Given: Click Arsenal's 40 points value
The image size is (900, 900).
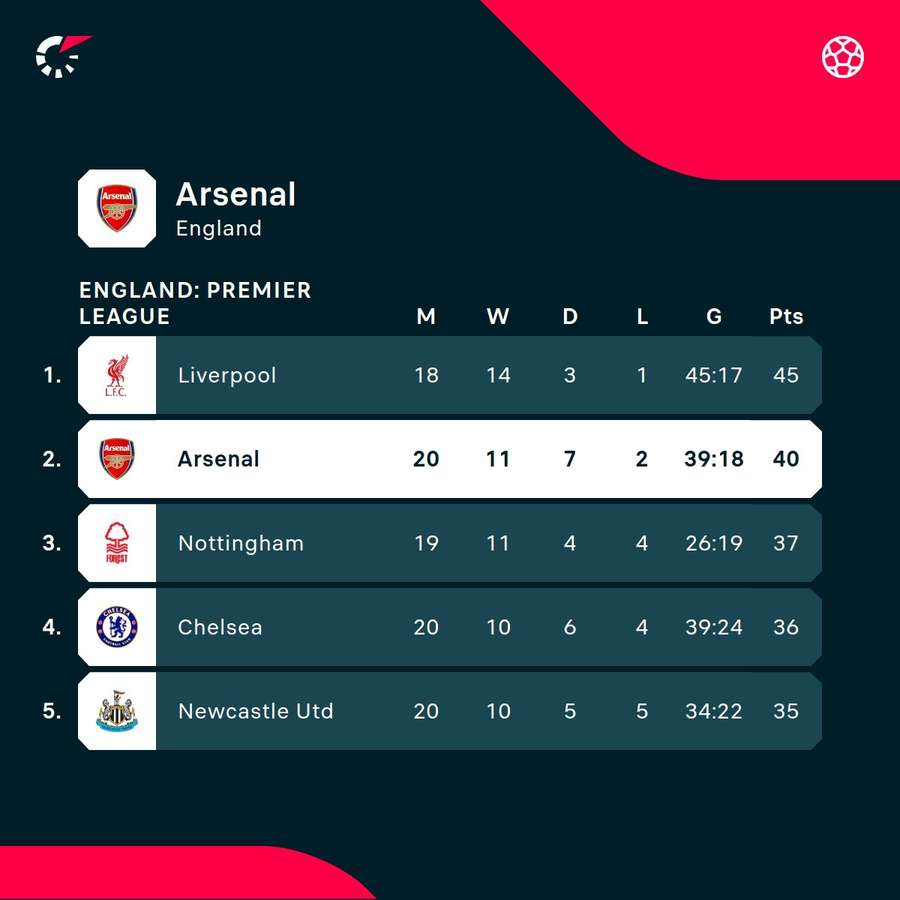Looking at the screenshot, I should tap(786, 459).
